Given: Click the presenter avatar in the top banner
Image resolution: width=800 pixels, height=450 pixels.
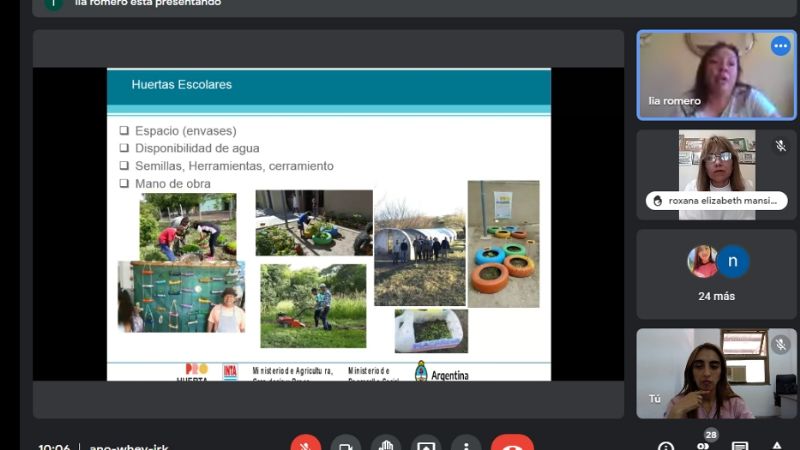Looking at the screenshot, I should pos(52,3).
